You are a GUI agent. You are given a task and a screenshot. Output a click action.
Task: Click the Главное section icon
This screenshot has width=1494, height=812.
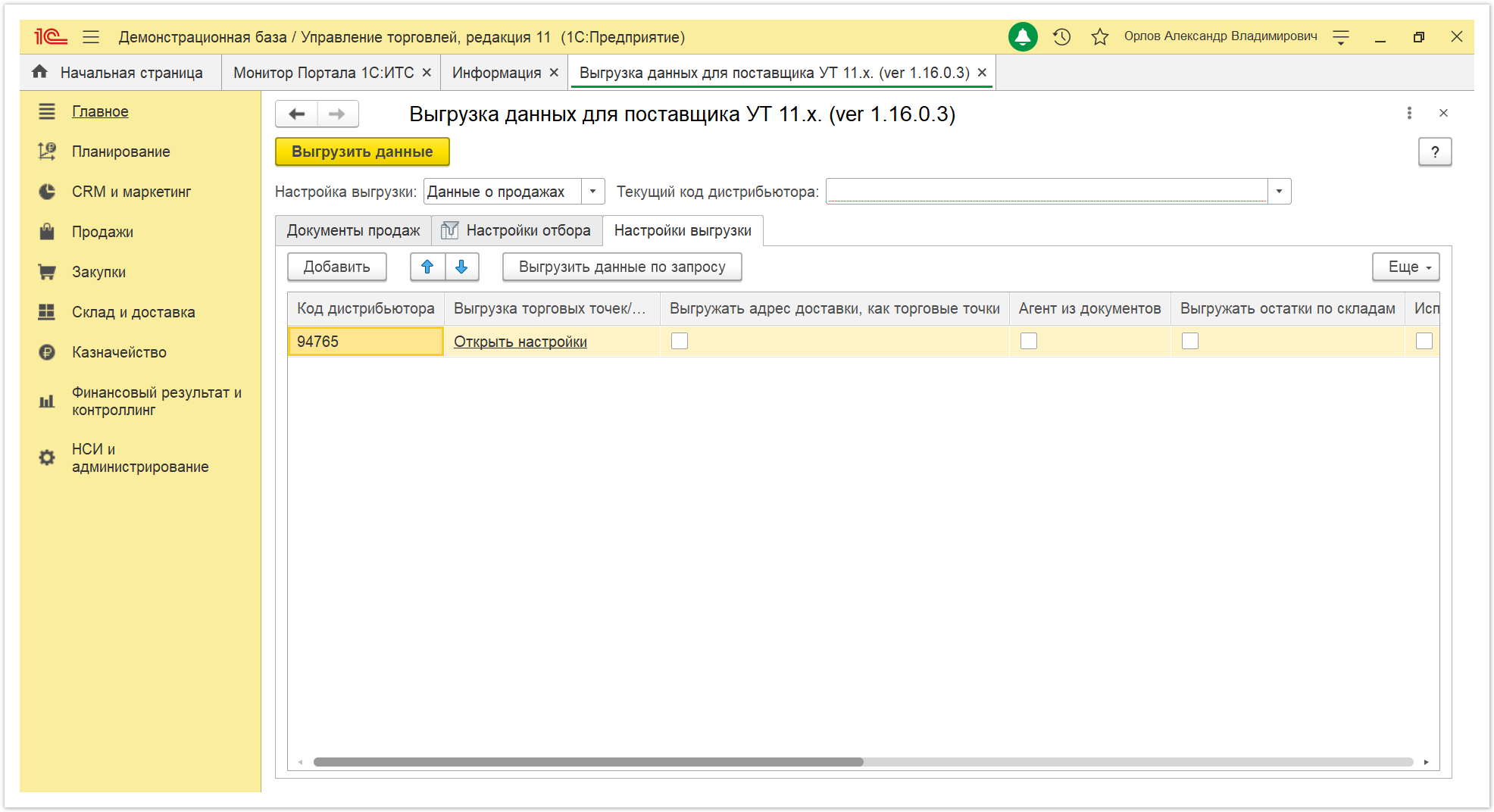(47, 111)
